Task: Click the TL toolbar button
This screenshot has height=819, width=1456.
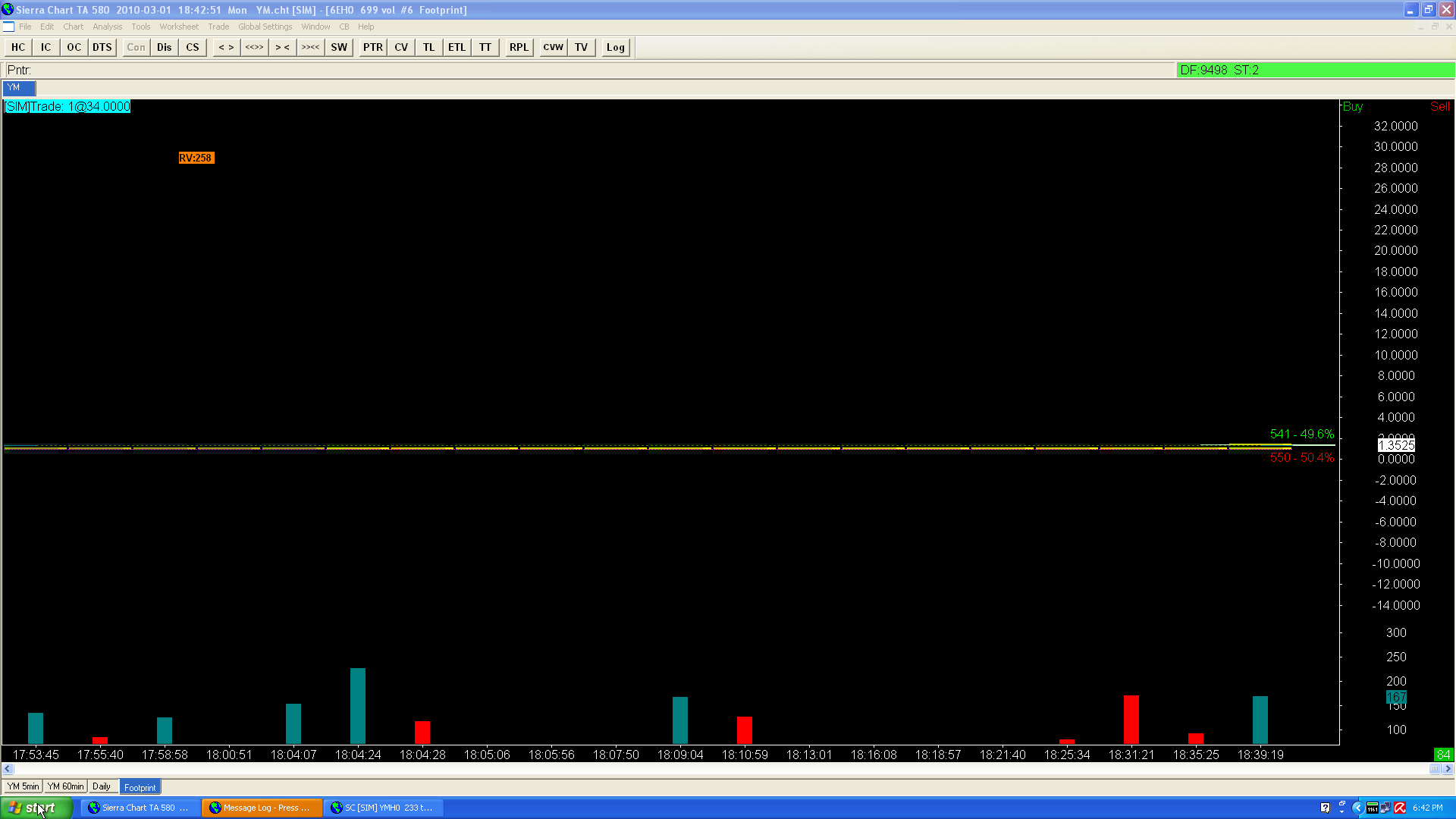Action: point(428,47)
